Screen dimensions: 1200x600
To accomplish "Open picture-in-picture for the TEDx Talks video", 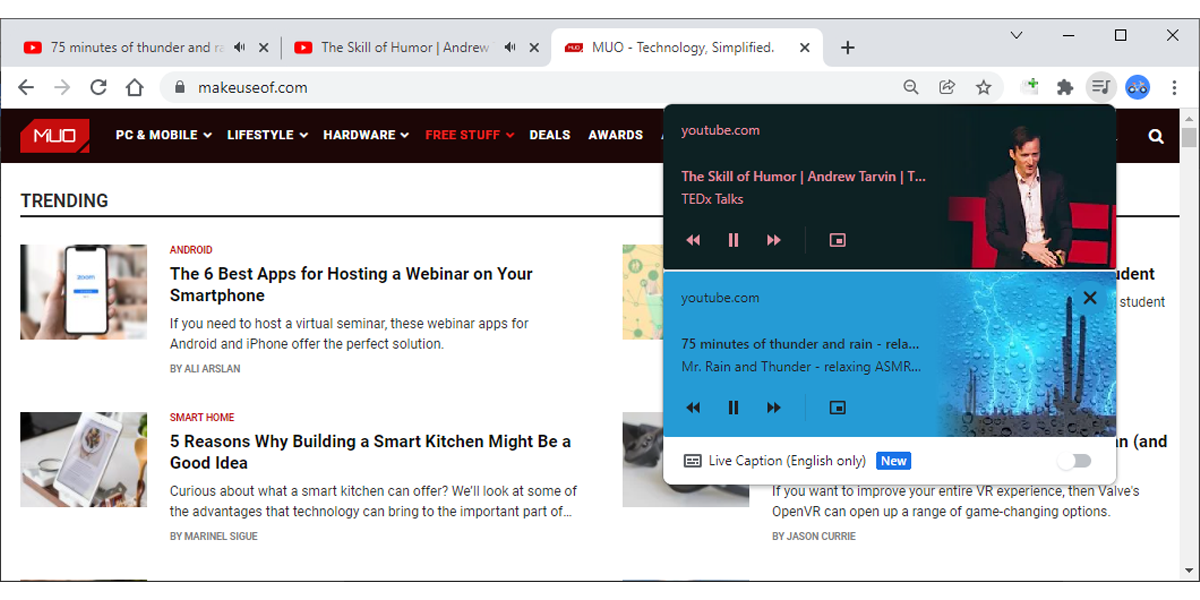I will coord(837,240).
